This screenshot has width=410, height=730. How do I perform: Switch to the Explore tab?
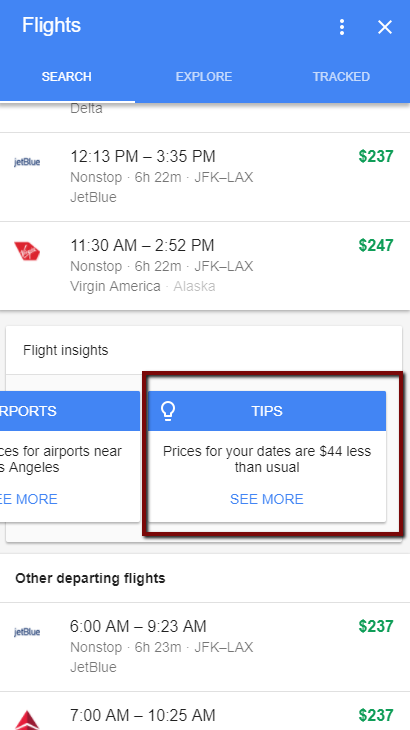pyautogui.click(x=204, y=77)
